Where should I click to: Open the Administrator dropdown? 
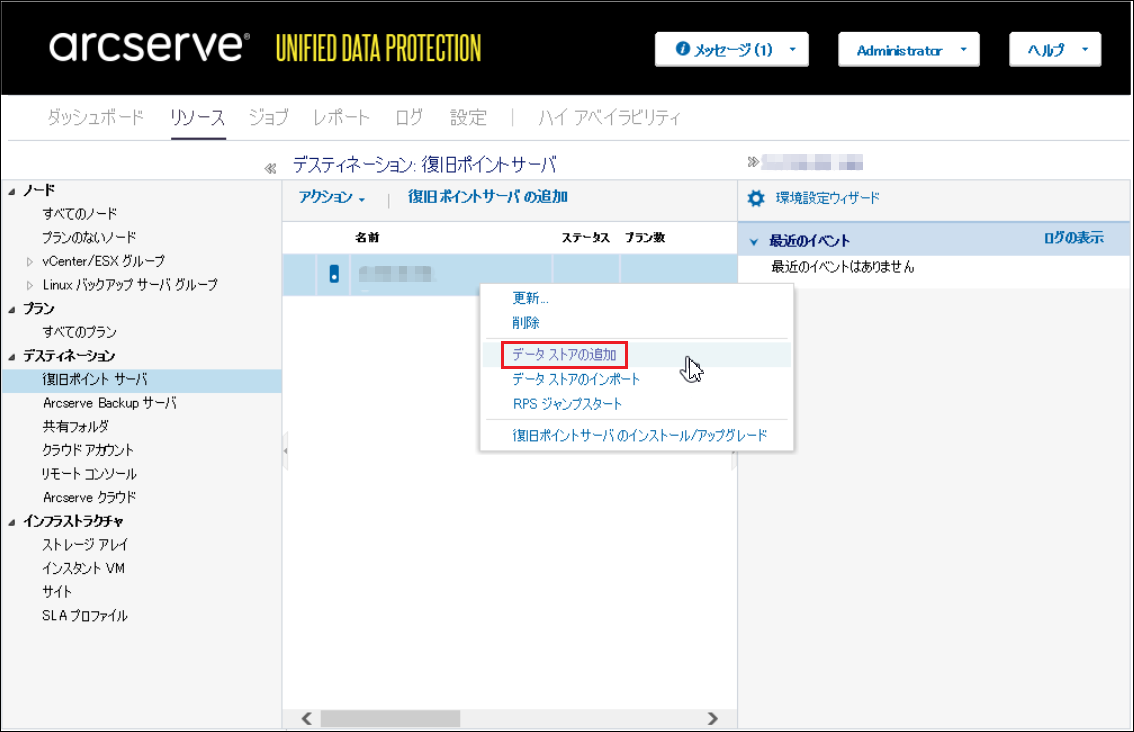(908, 50)
